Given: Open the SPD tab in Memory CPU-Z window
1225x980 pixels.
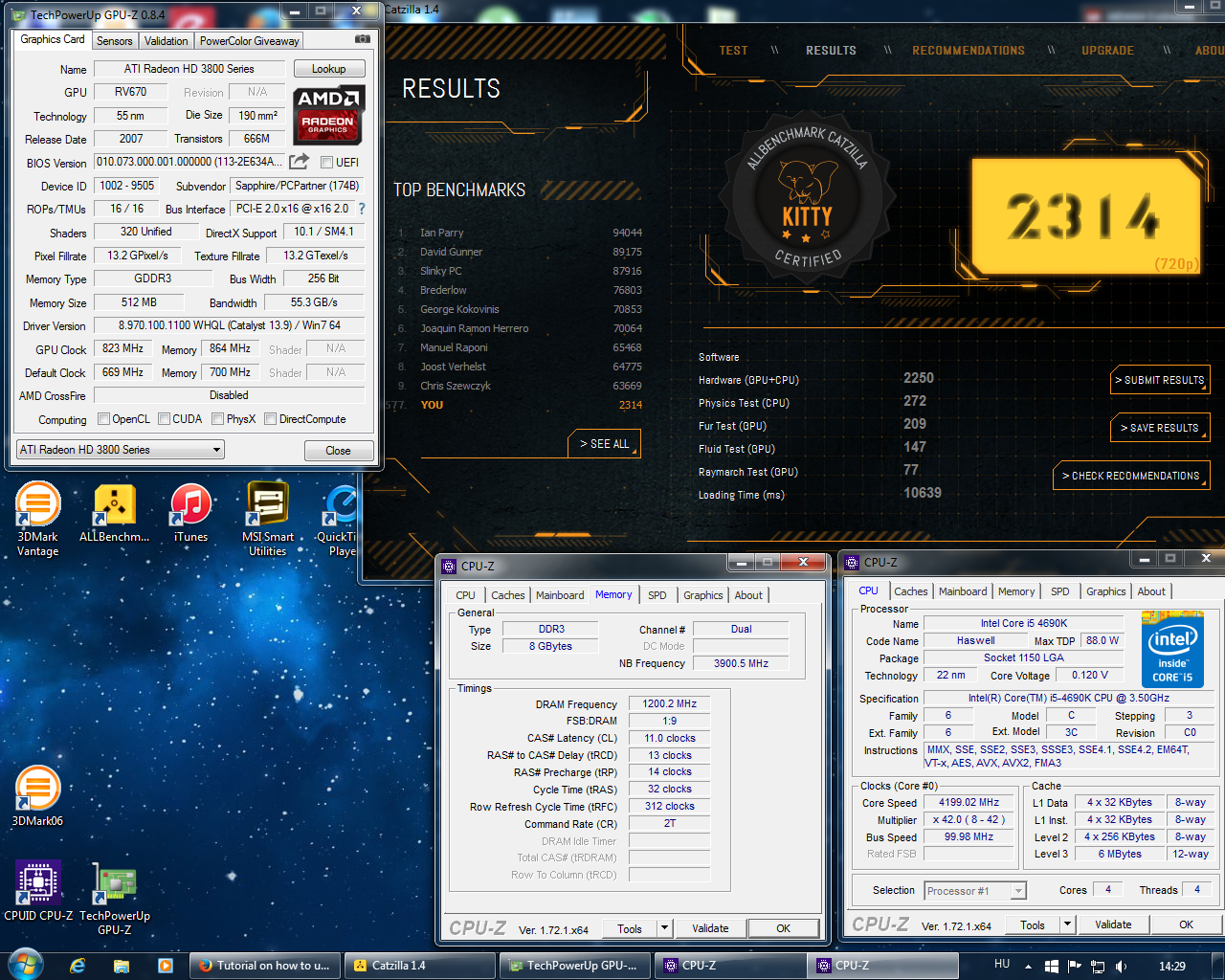Looking at the screenshot, I should coord(657,595).
